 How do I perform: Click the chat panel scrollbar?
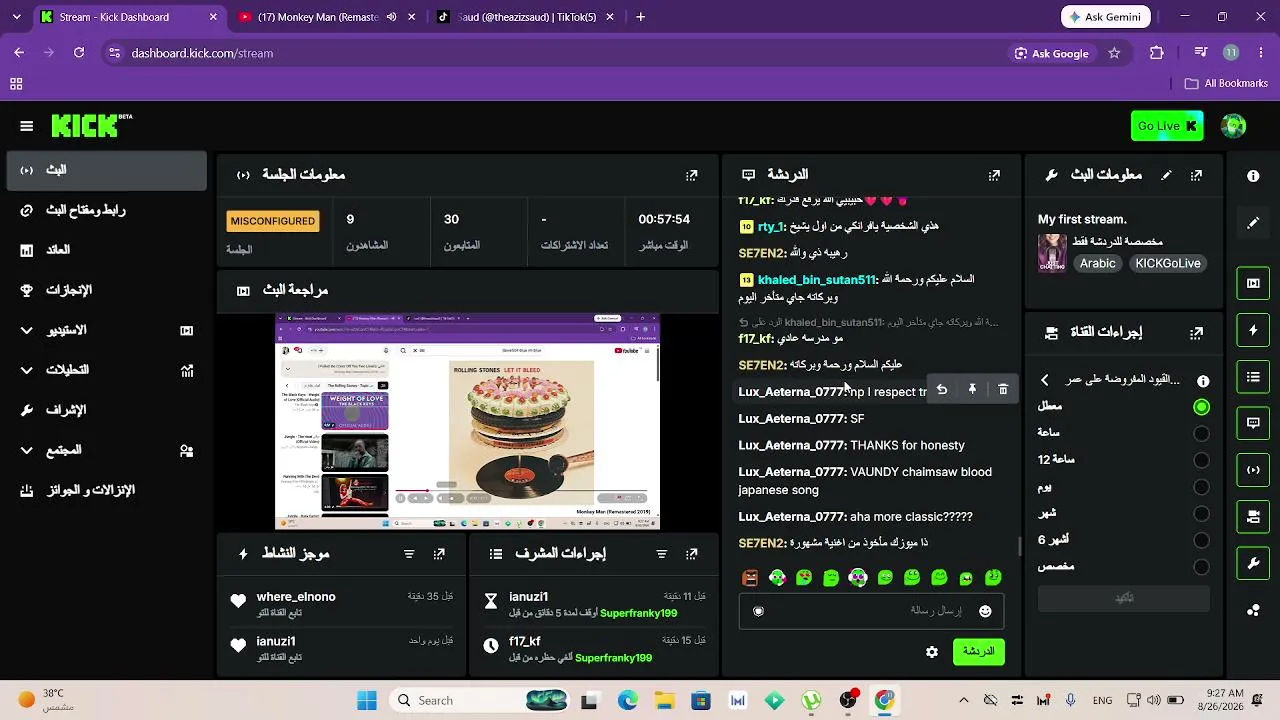(x=1019, y=546)
